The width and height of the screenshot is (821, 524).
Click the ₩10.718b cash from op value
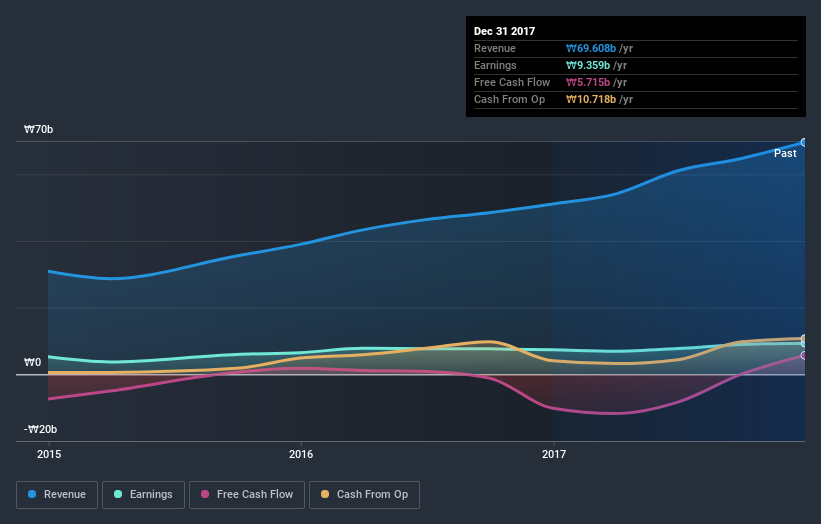coord(591,99)
